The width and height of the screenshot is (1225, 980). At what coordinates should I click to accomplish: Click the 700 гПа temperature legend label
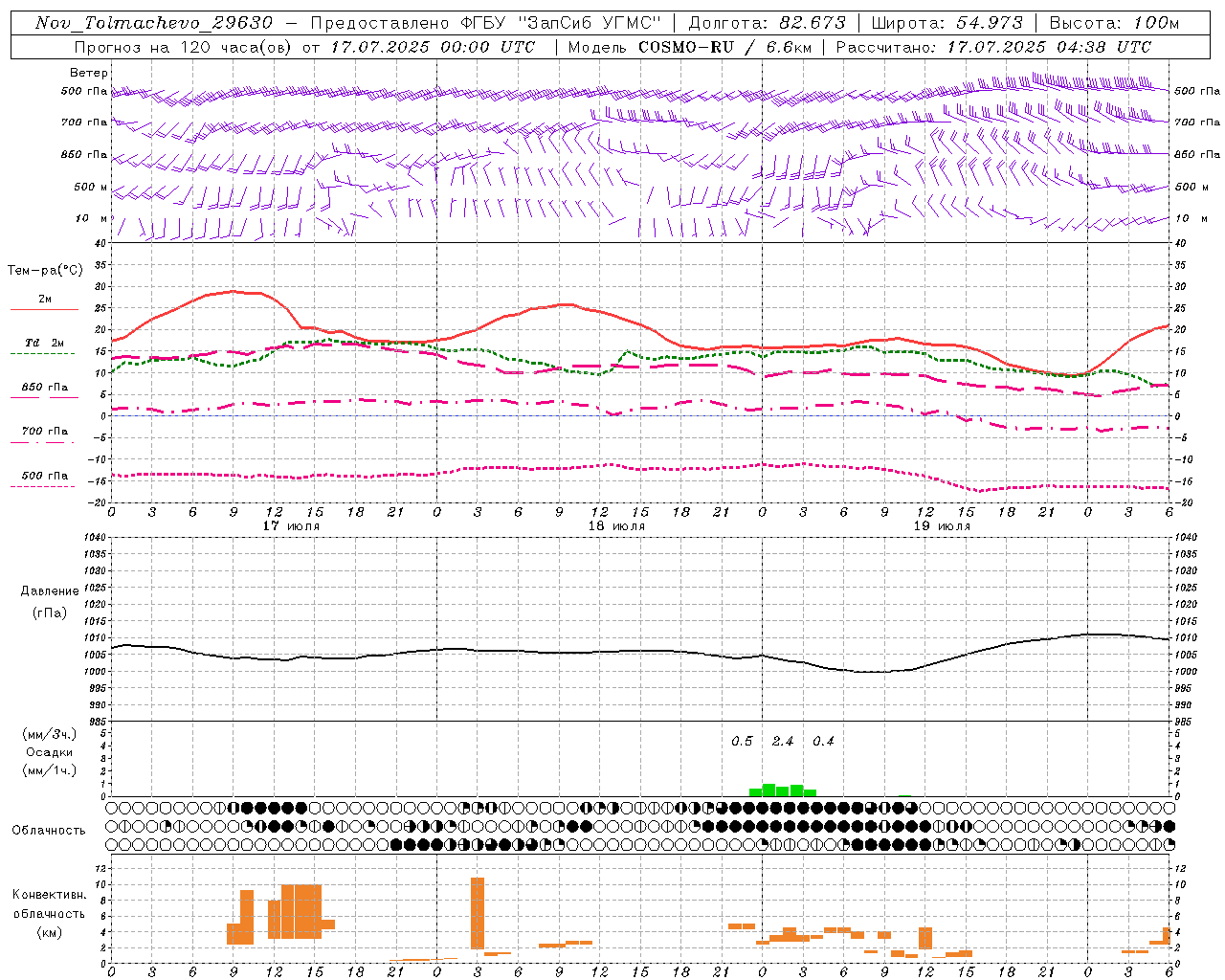(x=45, y=432)
